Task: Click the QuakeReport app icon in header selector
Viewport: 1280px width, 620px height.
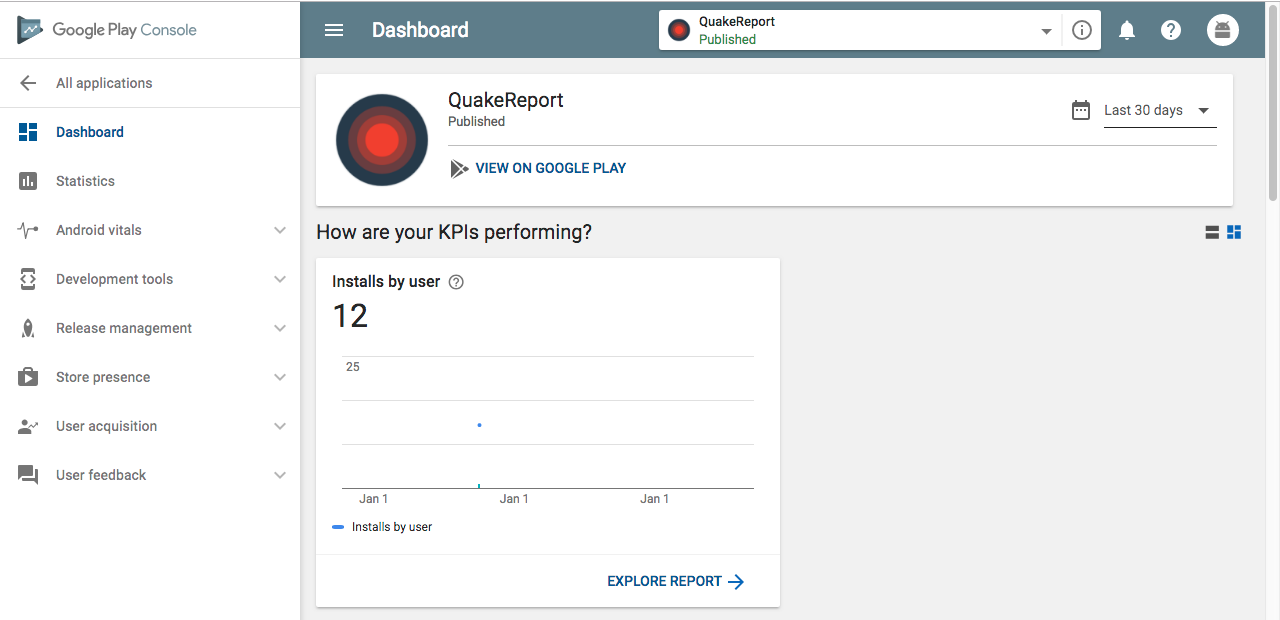Action: point(679,30)
